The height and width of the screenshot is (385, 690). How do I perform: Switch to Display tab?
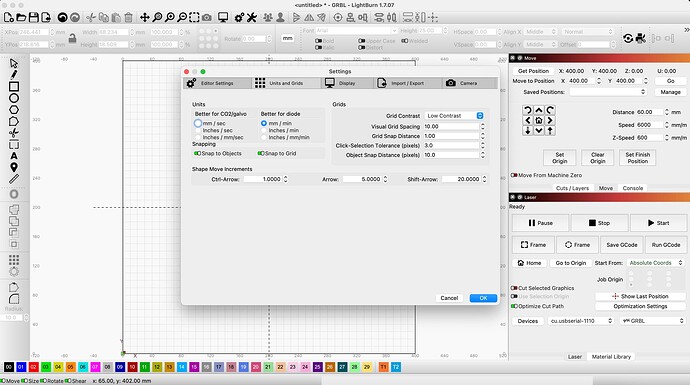pyautogui.click(x=348, y=83)
